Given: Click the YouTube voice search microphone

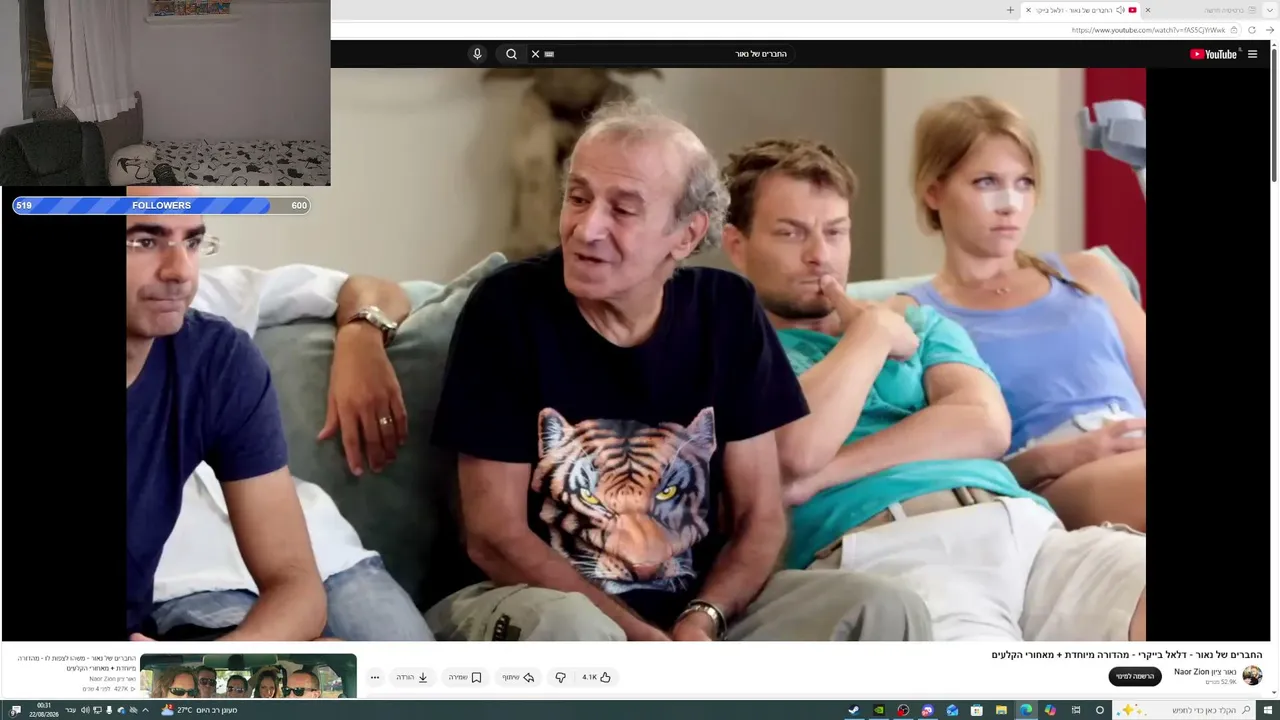Looking at the screenshot, I should tap(477, 54).
